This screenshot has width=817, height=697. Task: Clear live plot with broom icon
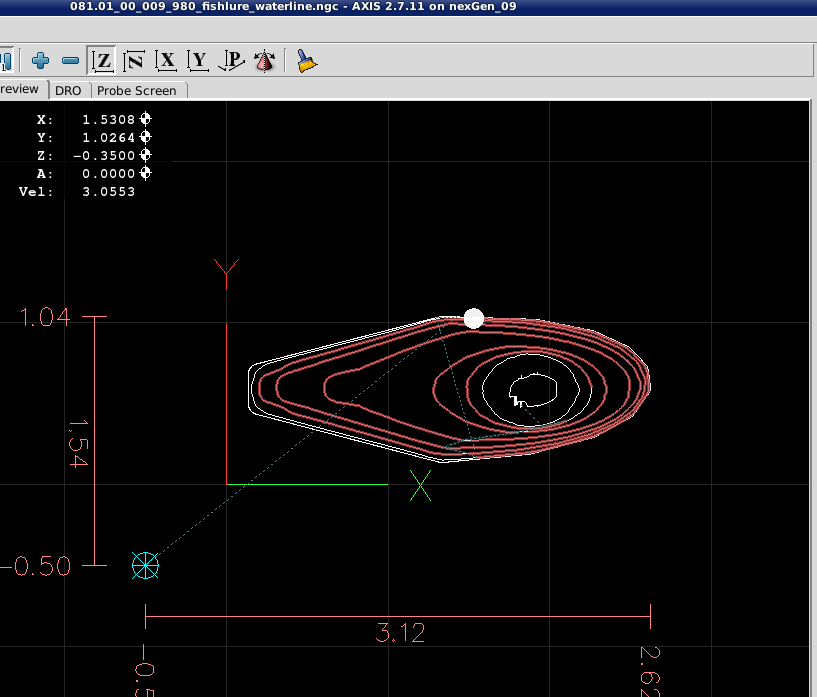307,61
